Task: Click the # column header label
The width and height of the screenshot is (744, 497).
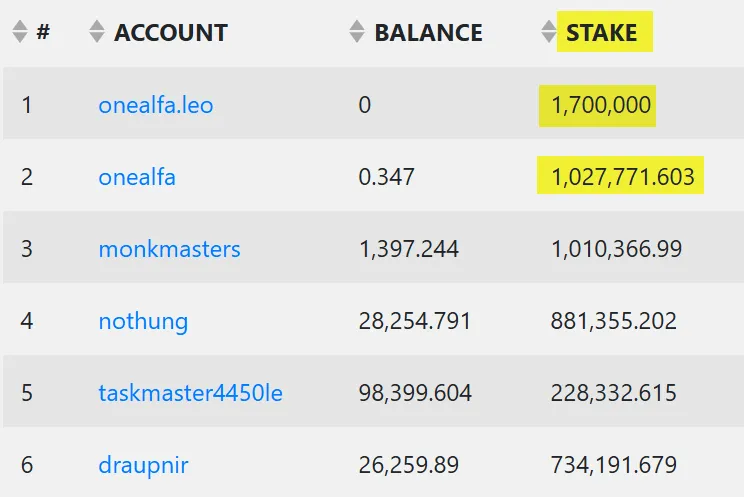Action: (x=43, y=32)
